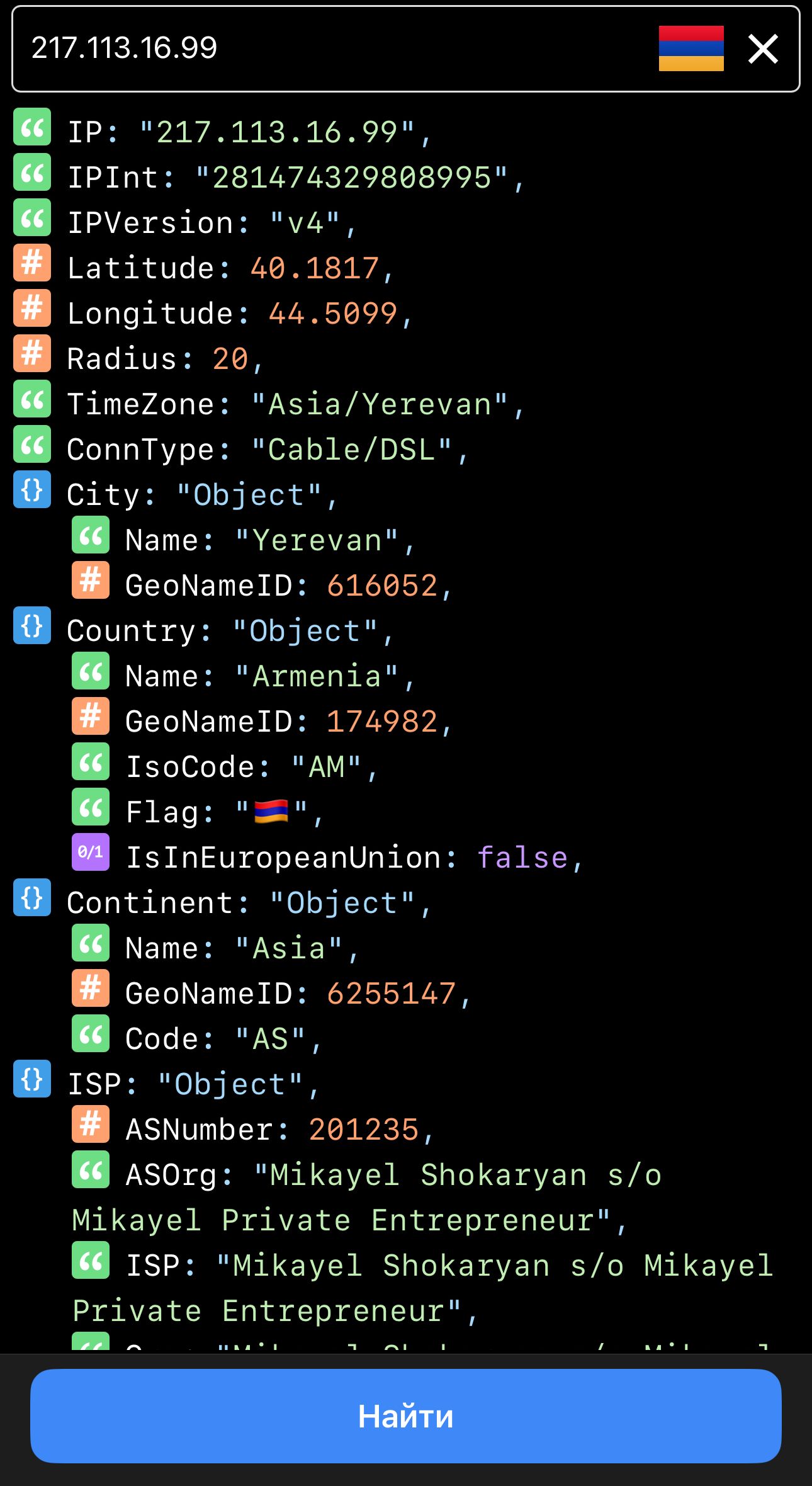
Task: Collapse the Continent object entry
Action: click(31, 902)
